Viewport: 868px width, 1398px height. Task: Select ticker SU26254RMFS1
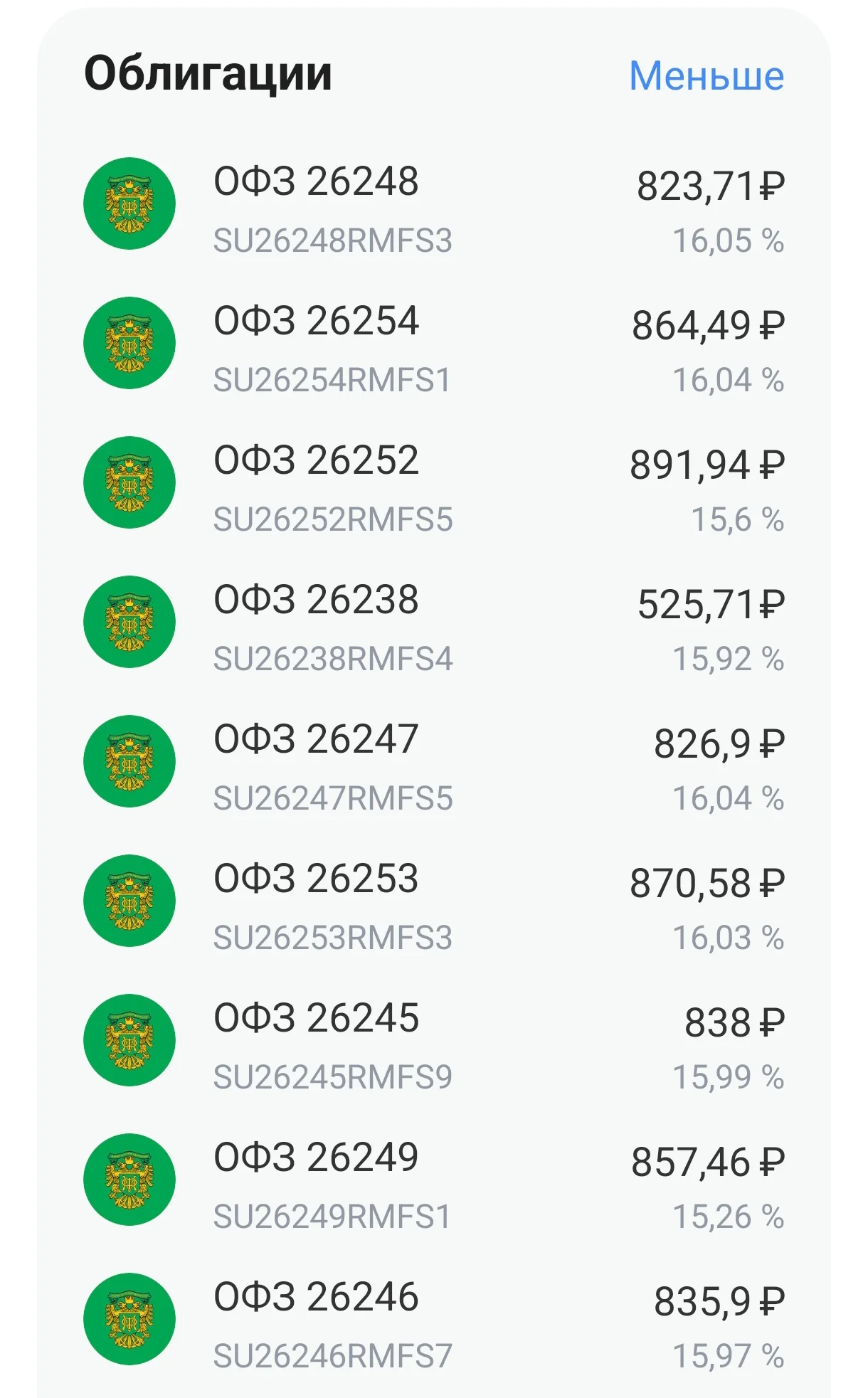pyautogui.click(x=332, y=380)
